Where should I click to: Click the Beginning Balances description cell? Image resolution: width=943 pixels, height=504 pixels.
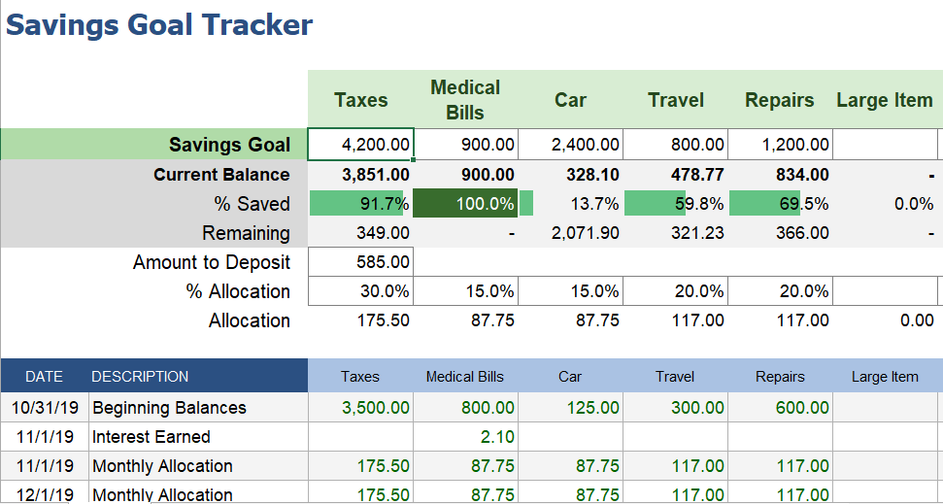[x=169, y=408]
